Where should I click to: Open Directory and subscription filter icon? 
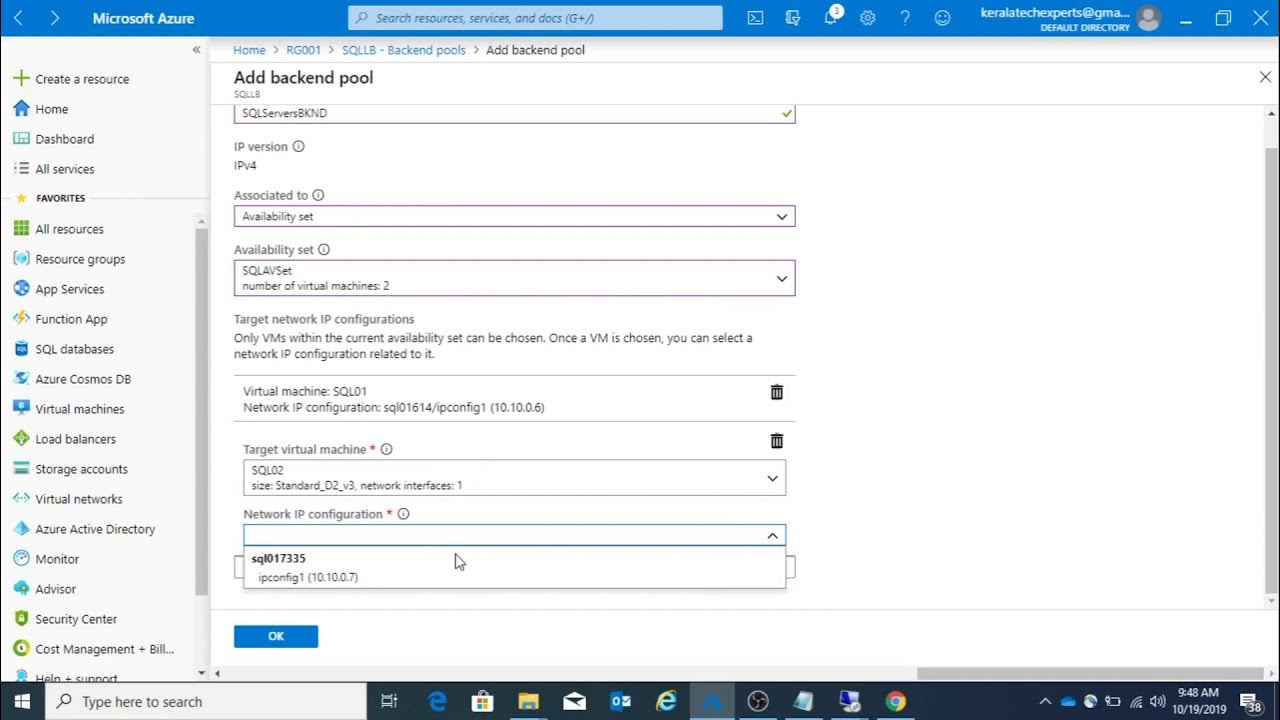coord(793,18)
